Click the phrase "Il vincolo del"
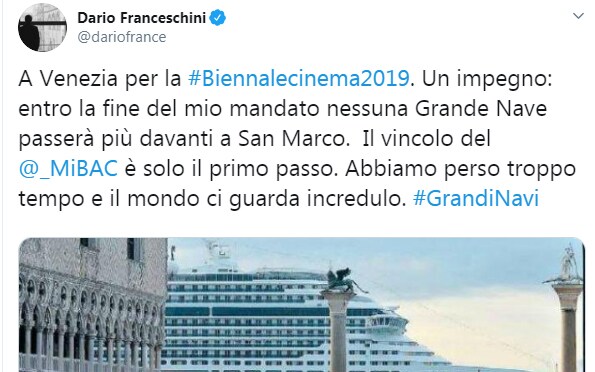The height and width of the screenshot is (372, 595). coord(427,139)
